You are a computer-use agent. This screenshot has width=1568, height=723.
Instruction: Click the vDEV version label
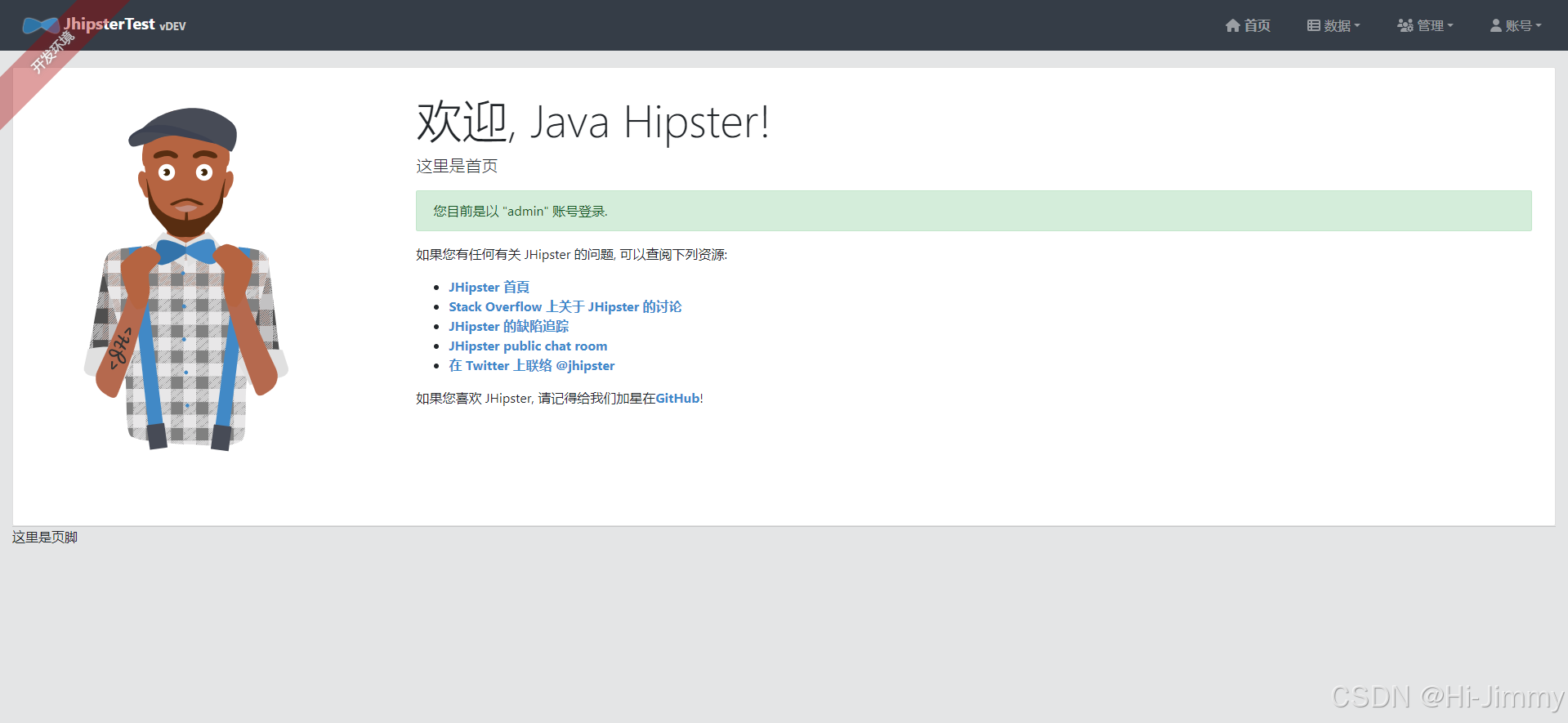pos(172,26)
